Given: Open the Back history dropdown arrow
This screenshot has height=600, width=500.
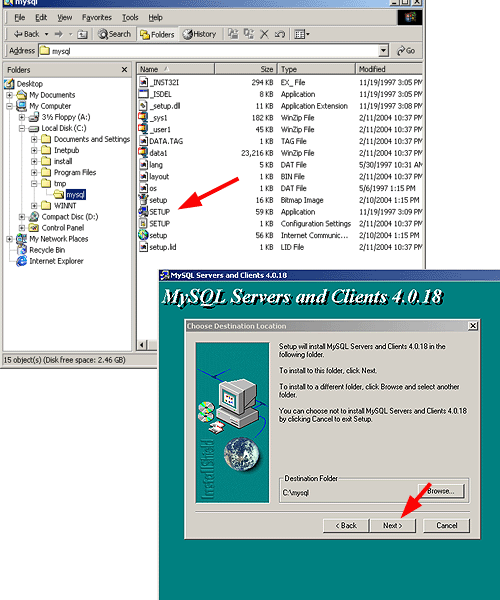Looking at the screenshot, I should 46,34.
